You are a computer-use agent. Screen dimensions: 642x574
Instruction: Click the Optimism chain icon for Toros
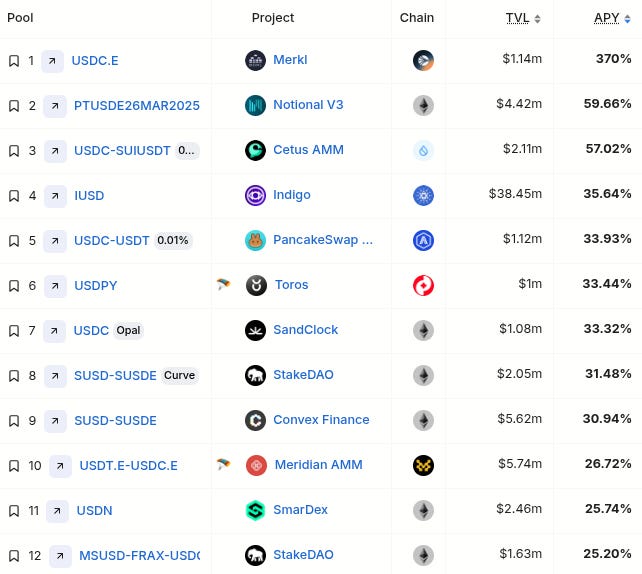click(423, 286)
